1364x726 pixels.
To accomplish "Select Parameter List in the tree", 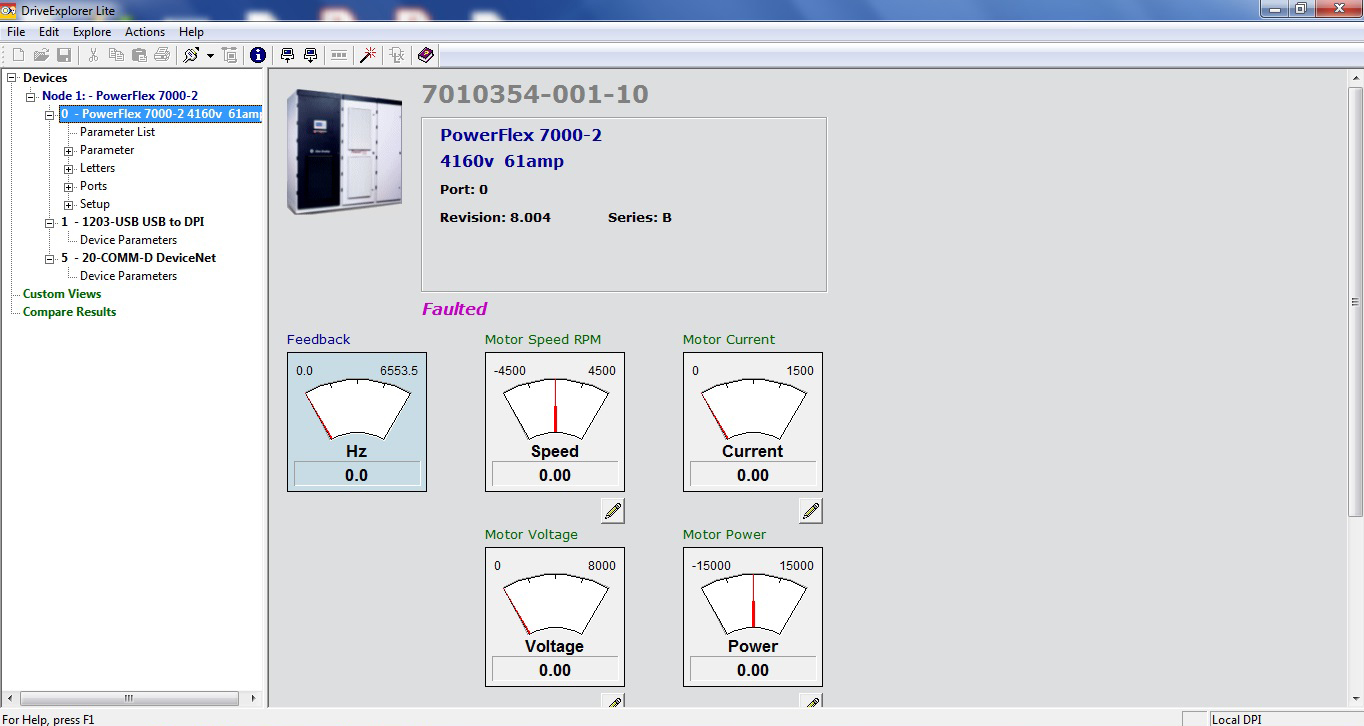I will click(x=117, y=132).
